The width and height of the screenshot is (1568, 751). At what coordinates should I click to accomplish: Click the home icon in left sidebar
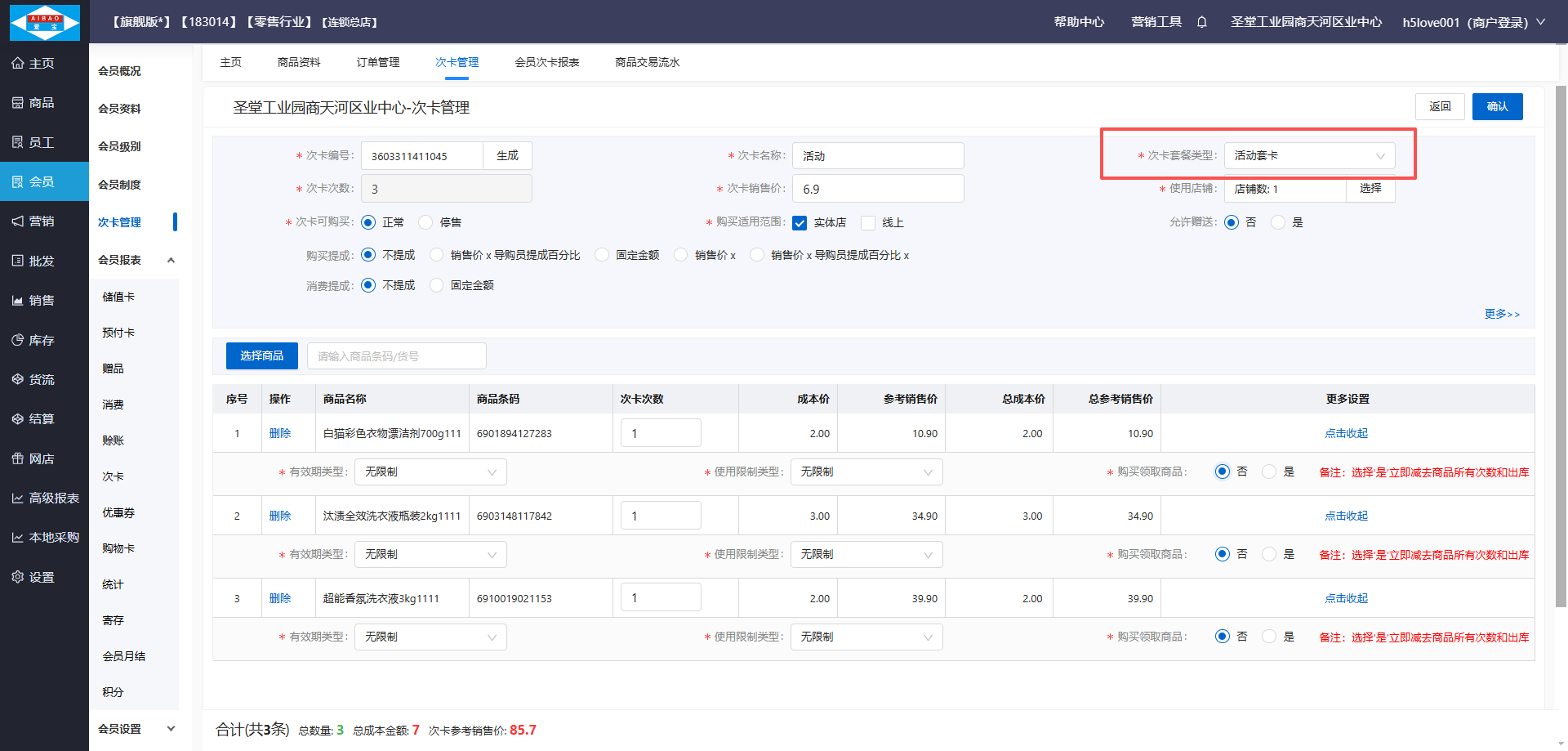pyautogui.click(x=18, y=63)
